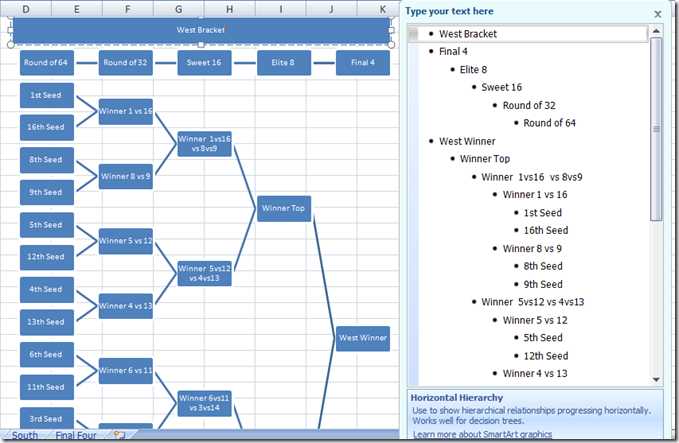Viewport: 679px width, 443px height.
Task: Select the 9th Seed box
Action: pyautogui.click(x=46, y=192)
